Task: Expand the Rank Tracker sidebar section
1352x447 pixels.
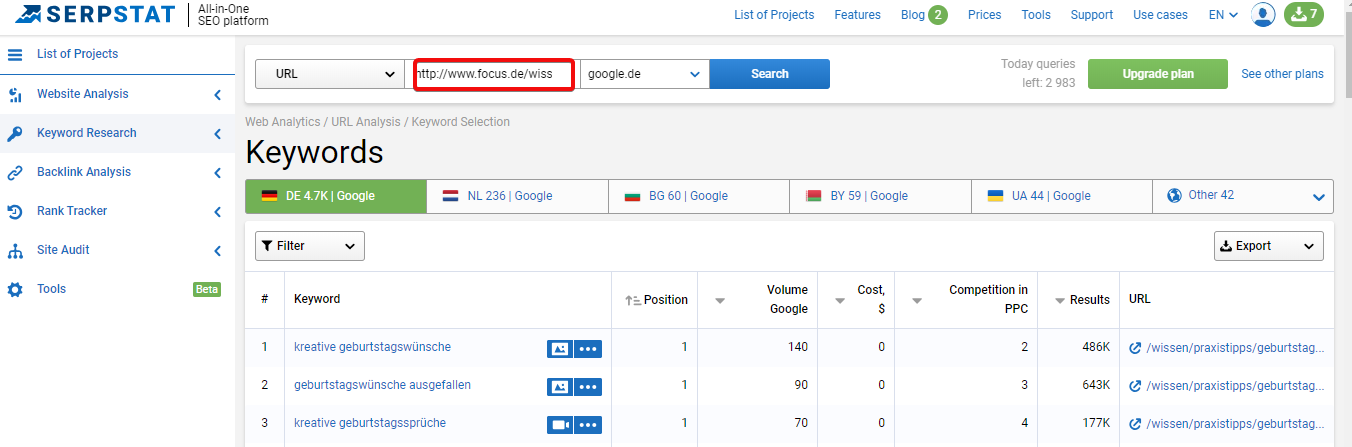Action: tap(217, 212)
